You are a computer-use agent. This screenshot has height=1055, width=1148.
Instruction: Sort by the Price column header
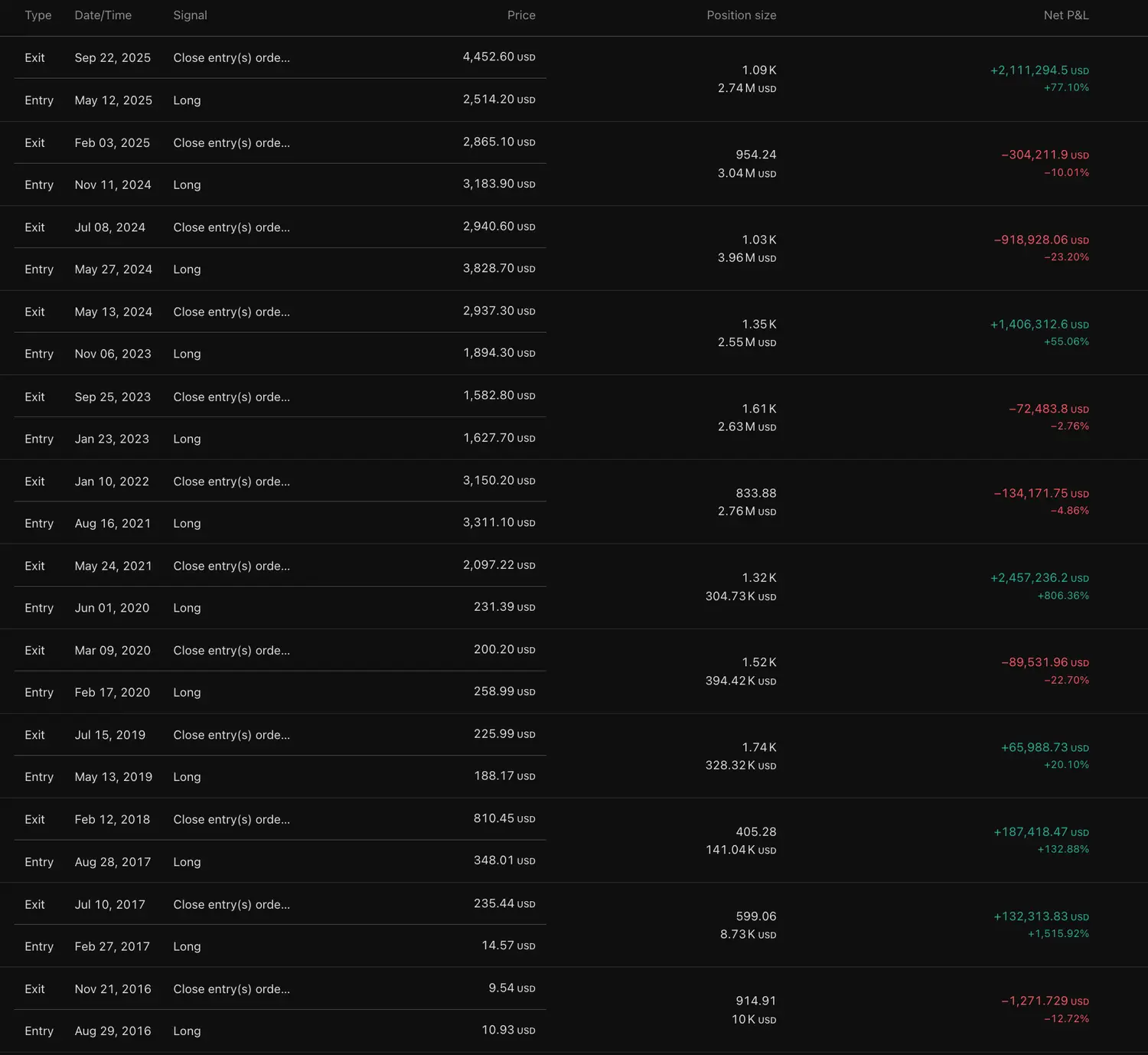tap(520, 15)
